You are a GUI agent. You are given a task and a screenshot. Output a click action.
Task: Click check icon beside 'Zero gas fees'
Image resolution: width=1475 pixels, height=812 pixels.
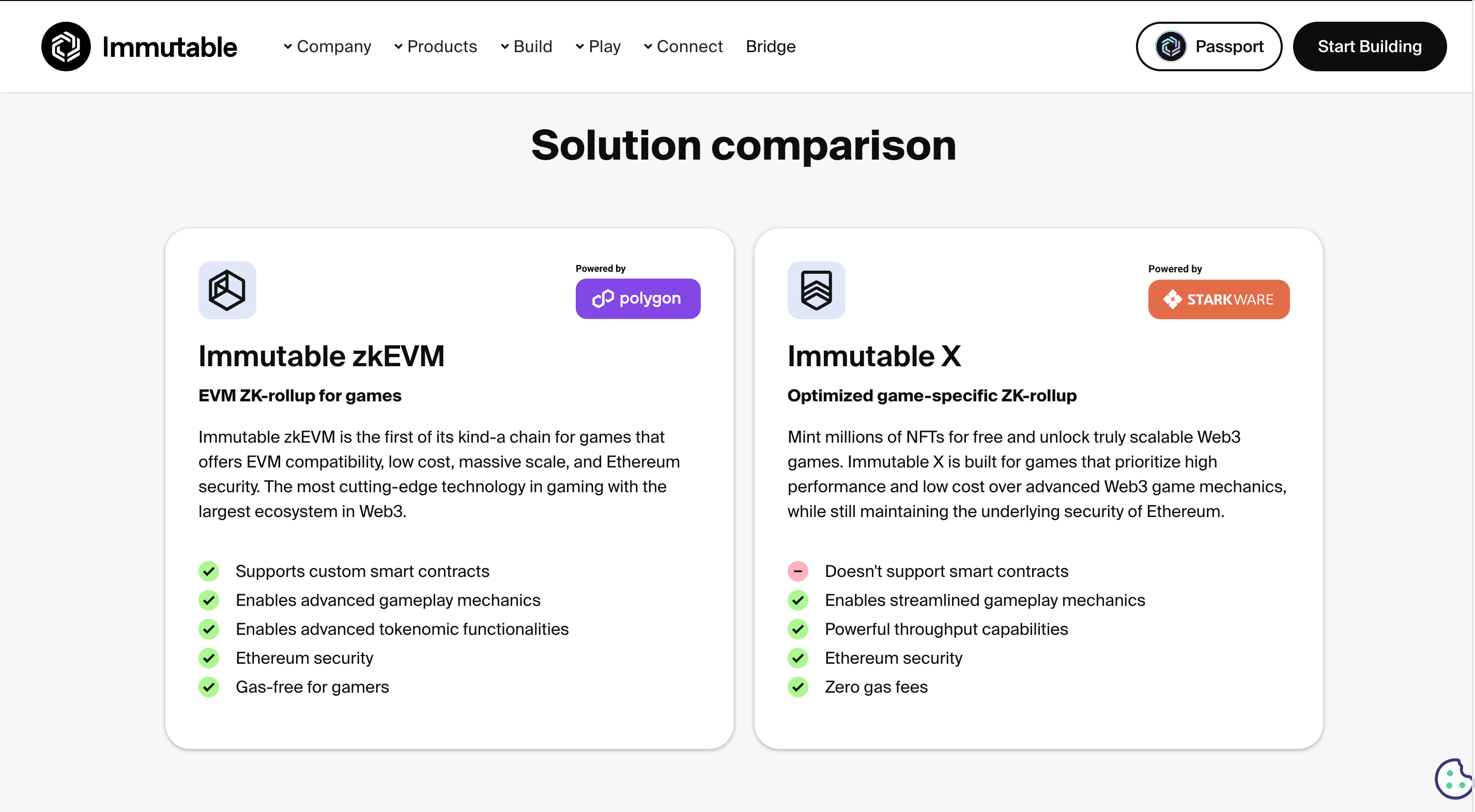tap(797, 686)
